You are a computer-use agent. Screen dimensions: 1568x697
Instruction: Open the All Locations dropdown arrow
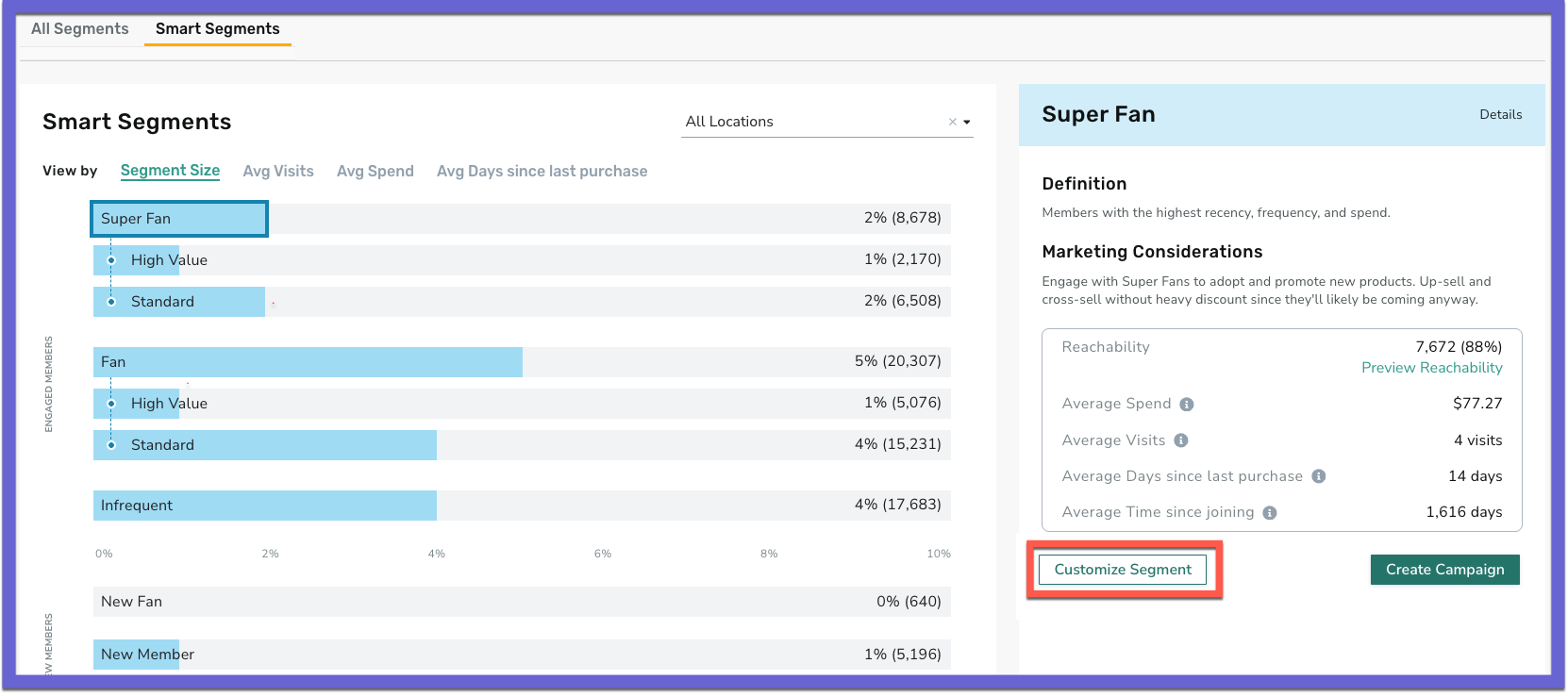click(967, 122)
